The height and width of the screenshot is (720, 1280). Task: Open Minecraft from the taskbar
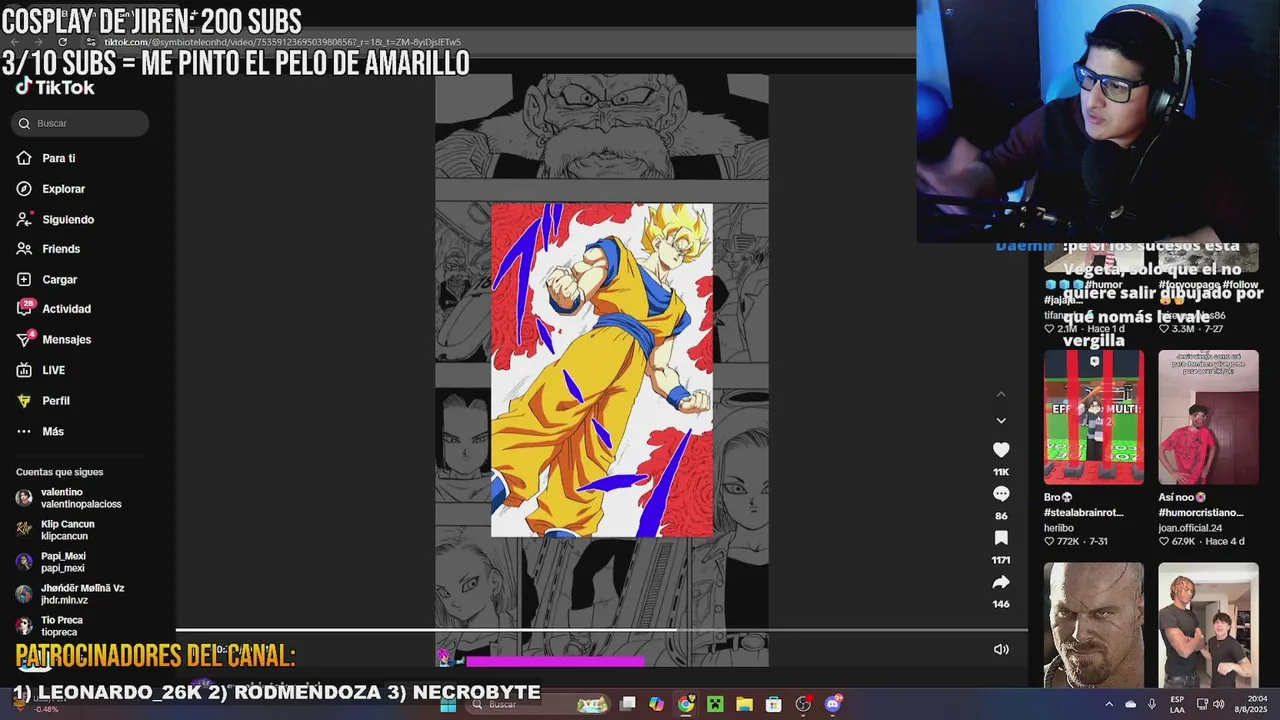715,704
